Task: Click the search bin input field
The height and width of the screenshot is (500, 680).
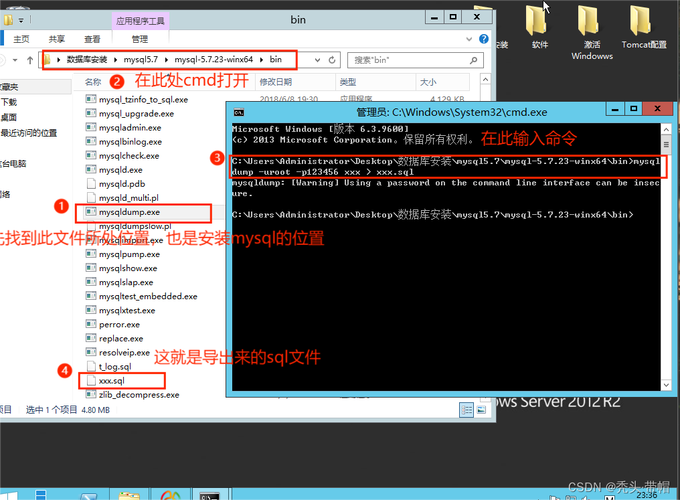Action: click(410, 60)
